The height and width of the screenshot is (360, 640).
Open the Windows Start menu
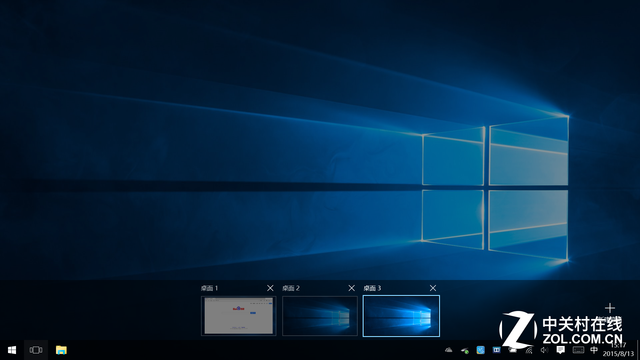tap(12, 350)
